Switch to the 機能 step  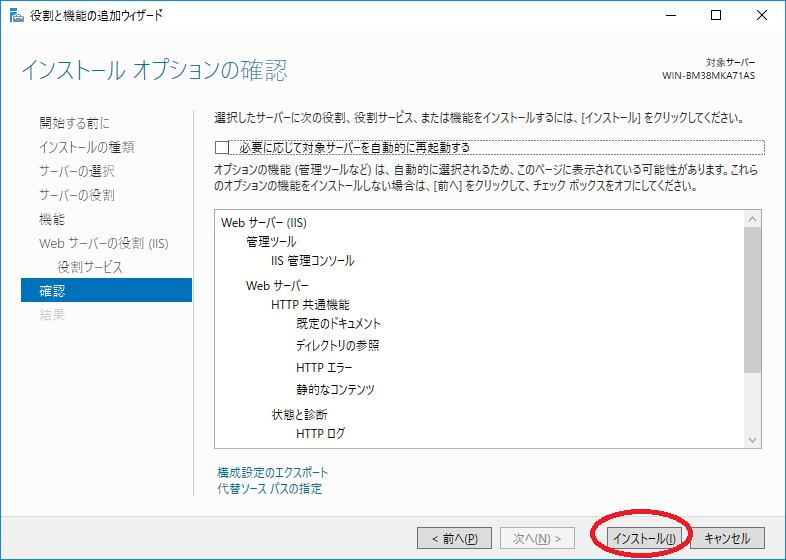tap(52, 219)
